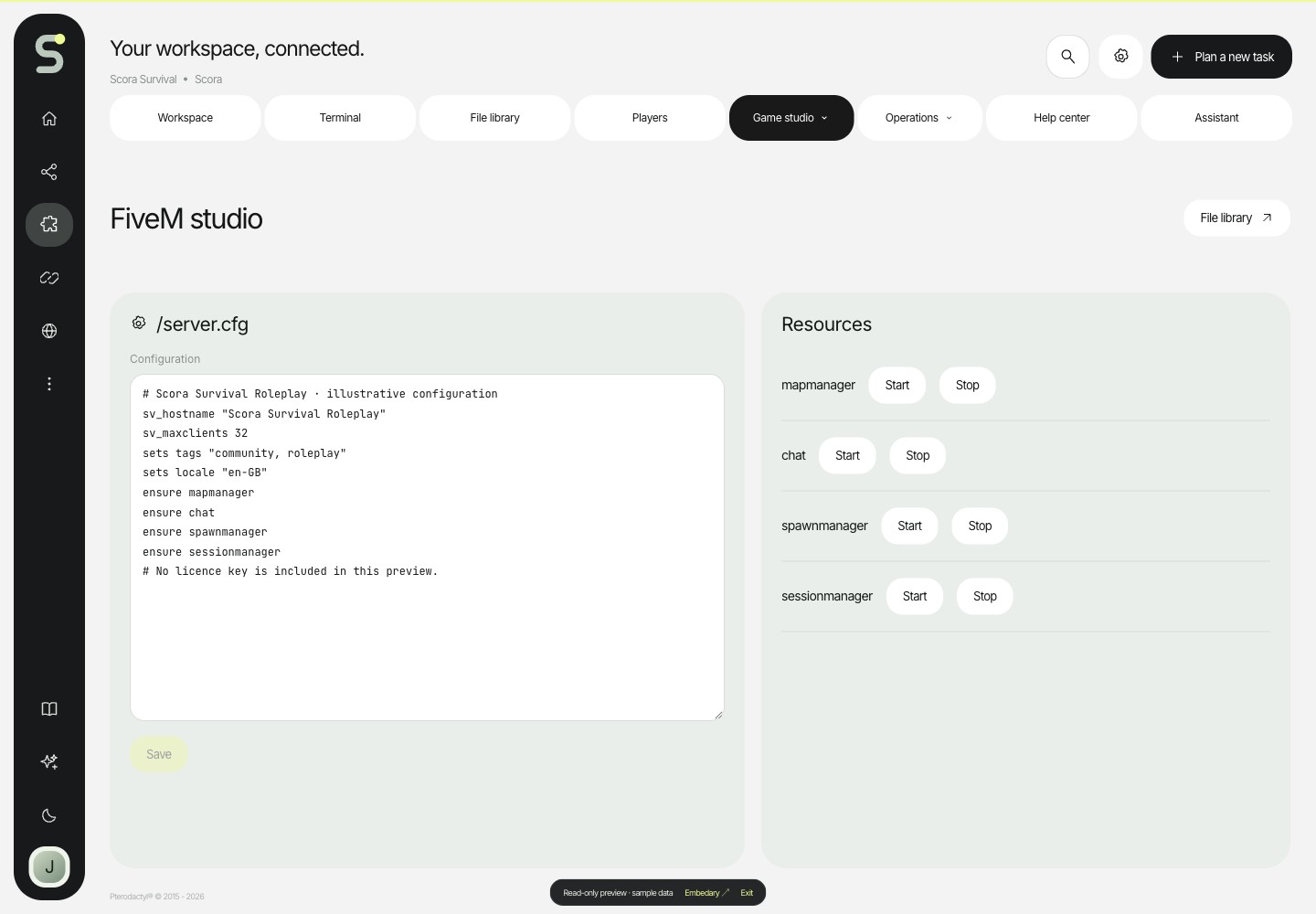
Task: Open the Help center tab
Action: coord(1062,118)
